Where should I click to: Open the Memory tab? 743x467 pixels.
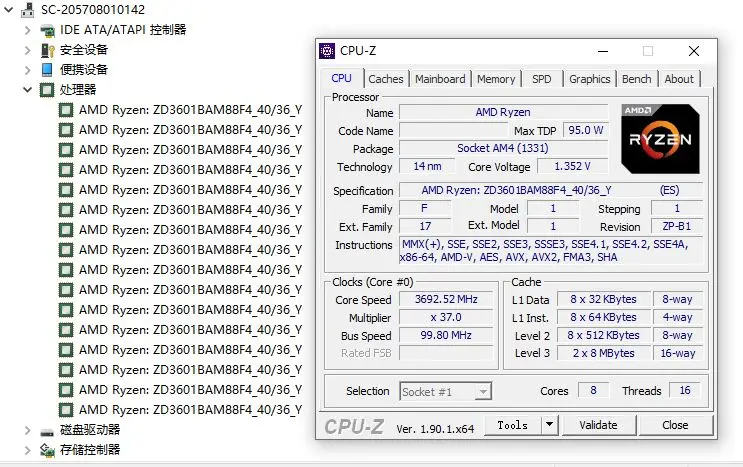click(496, 79)
